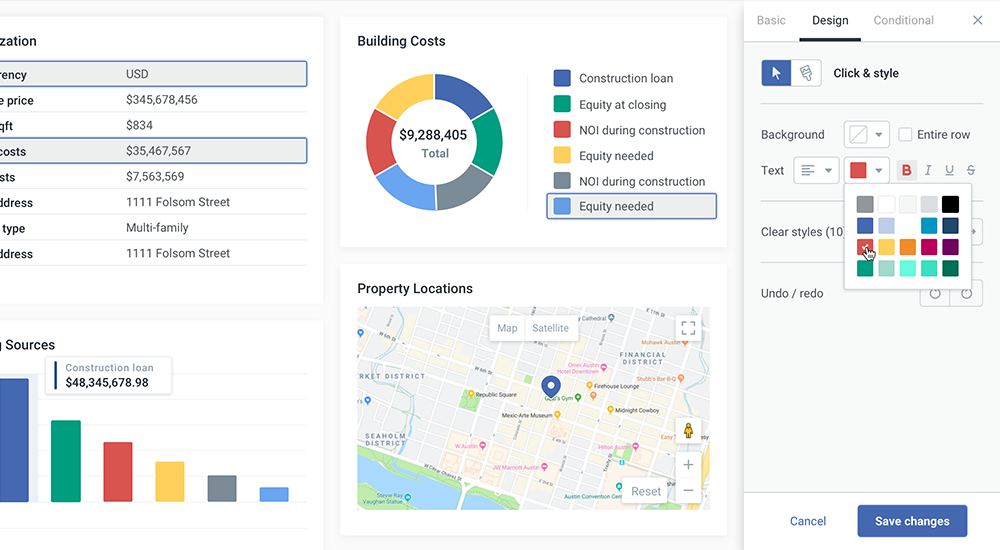Pick the black color swatch
The image size is (1000, 550).
point(950,204)
